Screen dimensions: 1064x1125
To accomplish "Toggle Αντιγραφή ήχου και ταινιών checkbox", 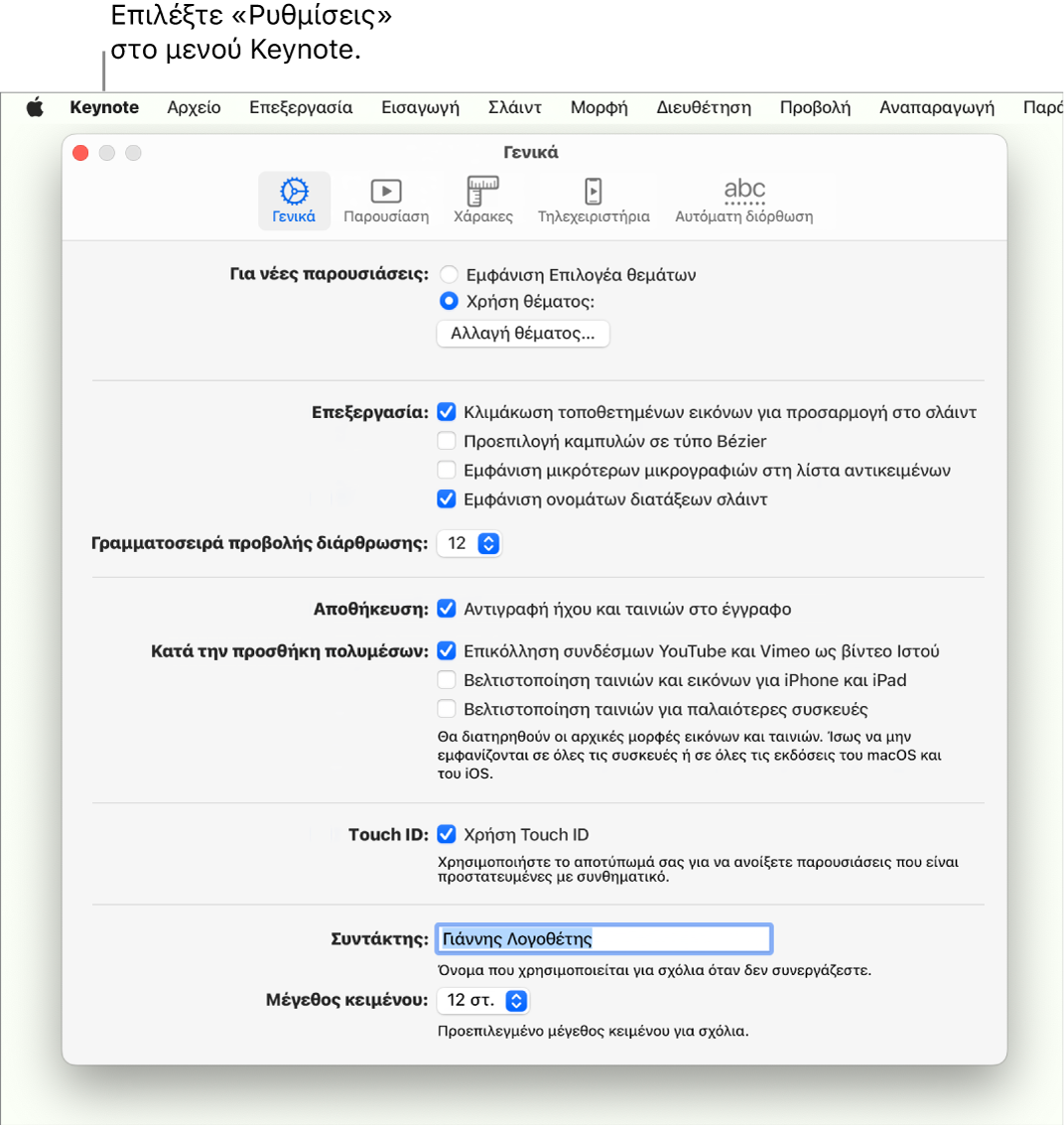I will click(447, 609).
